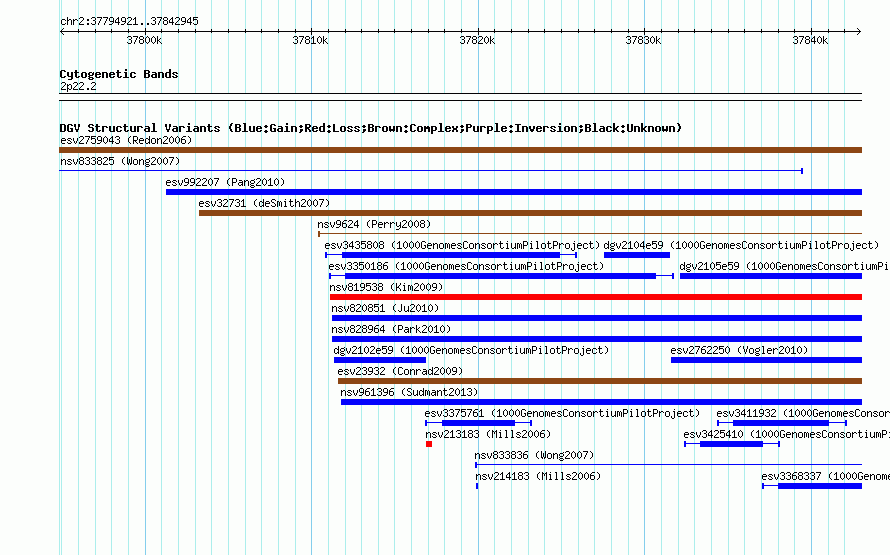Click the esv2759043 (Redon2006) label

pyautogui.click(x=126, y=140)
